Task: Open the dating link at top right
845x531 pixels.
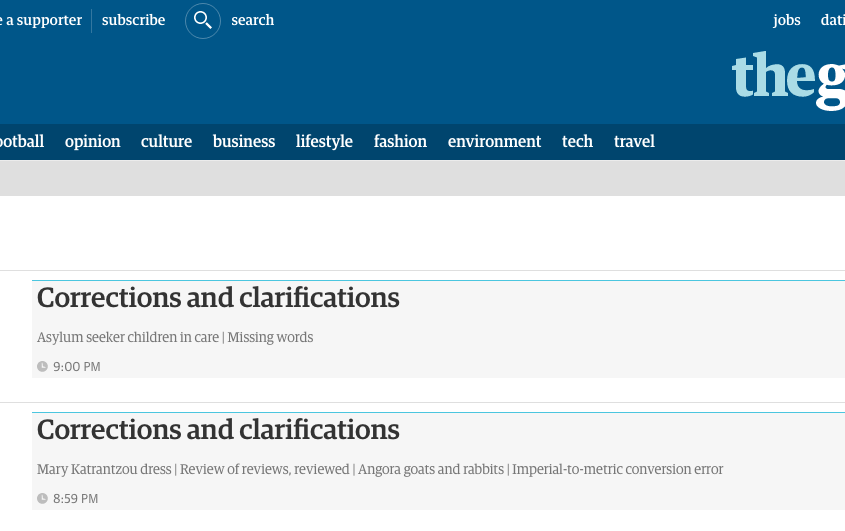Action: [x=833, y=20]
